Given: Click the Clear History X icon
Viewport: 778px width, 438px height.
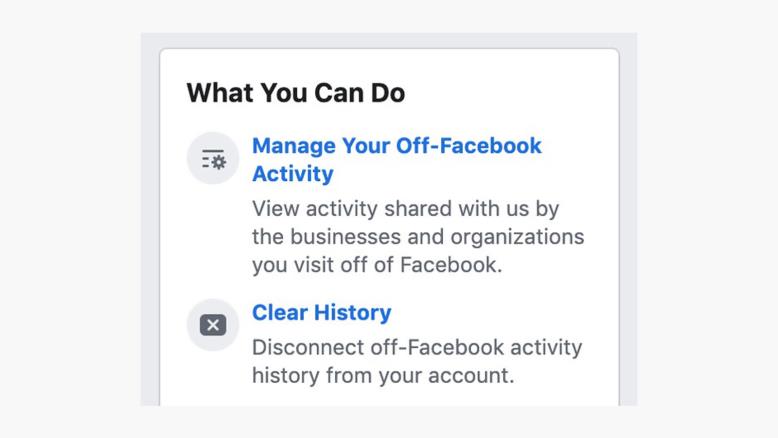Looking at the screenshot, I should point(213,325).
